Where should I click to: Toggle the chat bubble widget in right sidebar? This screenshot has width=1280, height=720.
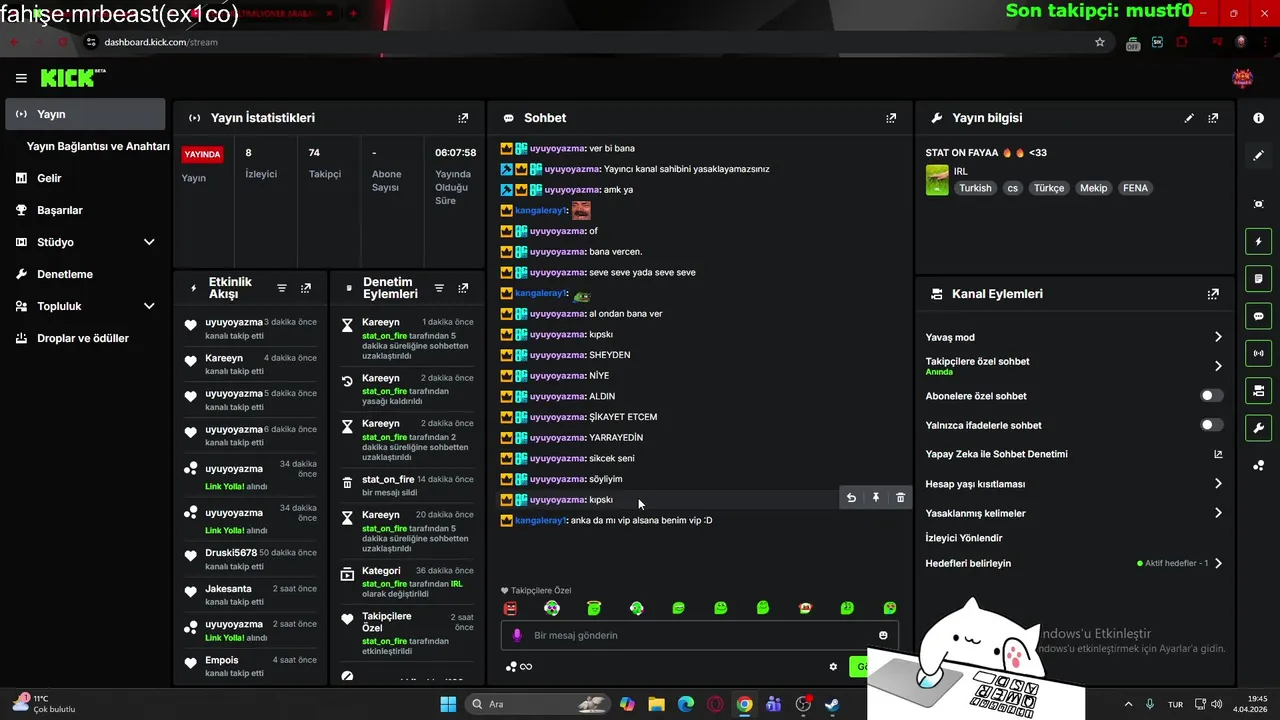[1259, 316]
